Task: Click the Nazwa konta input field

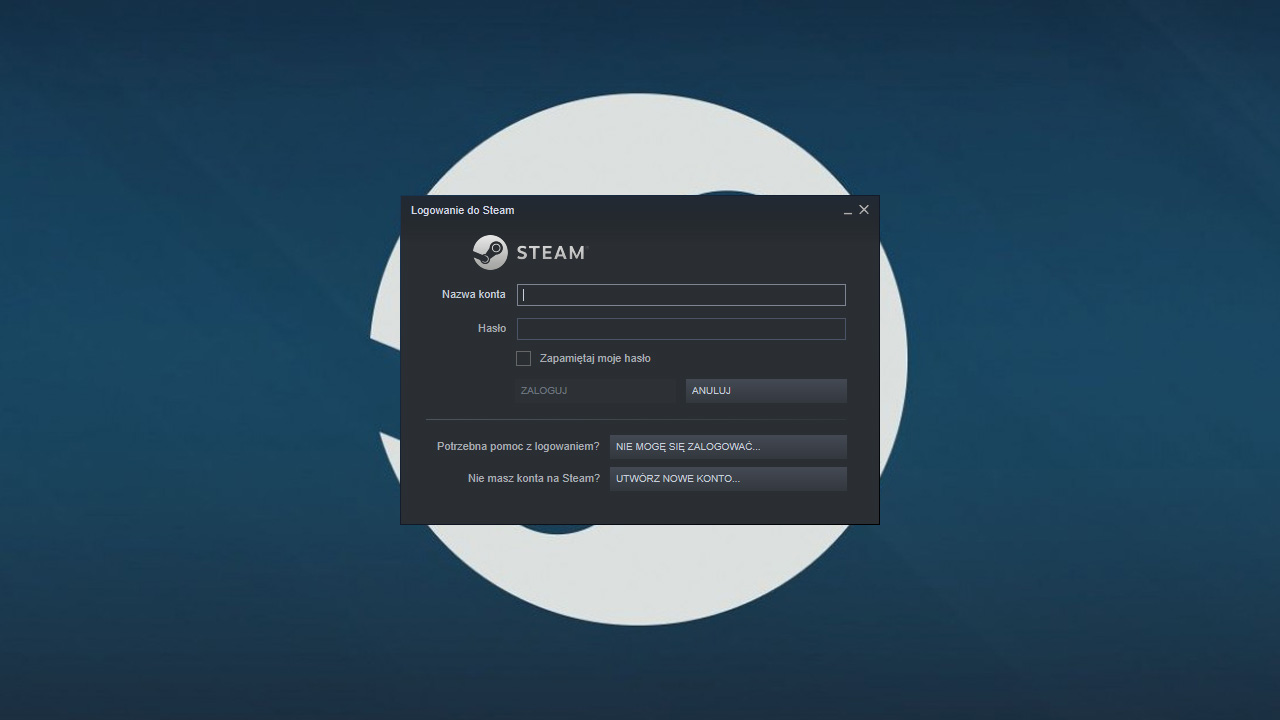Action: (681, 295)
